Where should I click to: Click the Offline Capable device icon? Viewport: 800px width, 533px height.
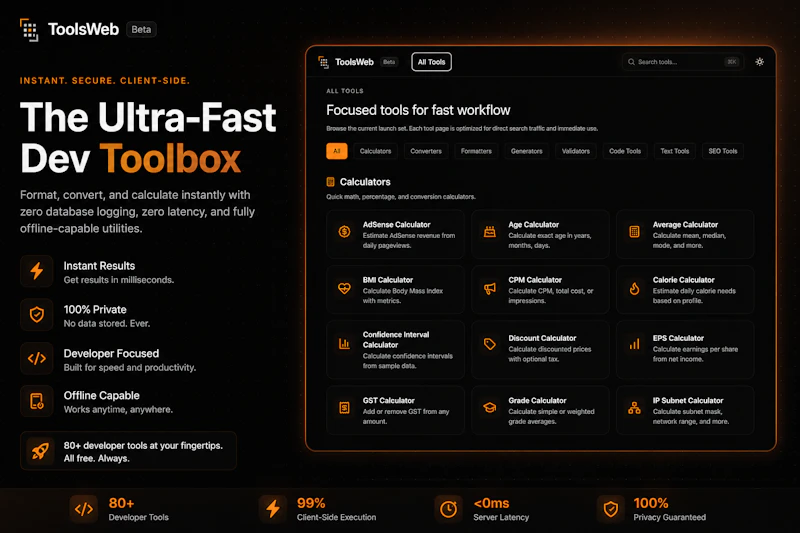37,401
